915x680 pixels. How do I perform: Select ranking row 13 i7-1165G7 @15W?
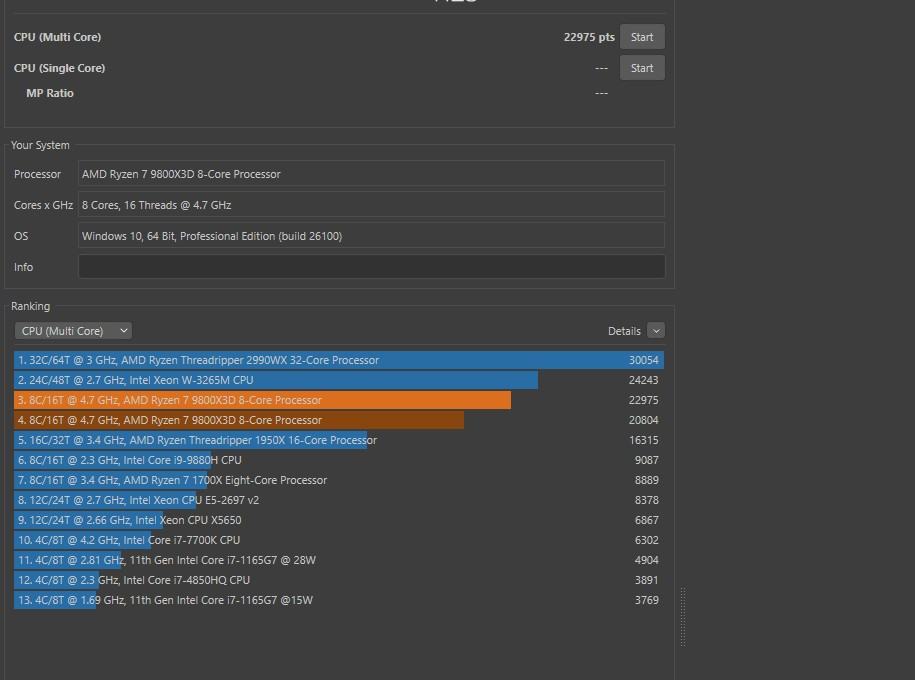tap(339, 600)
